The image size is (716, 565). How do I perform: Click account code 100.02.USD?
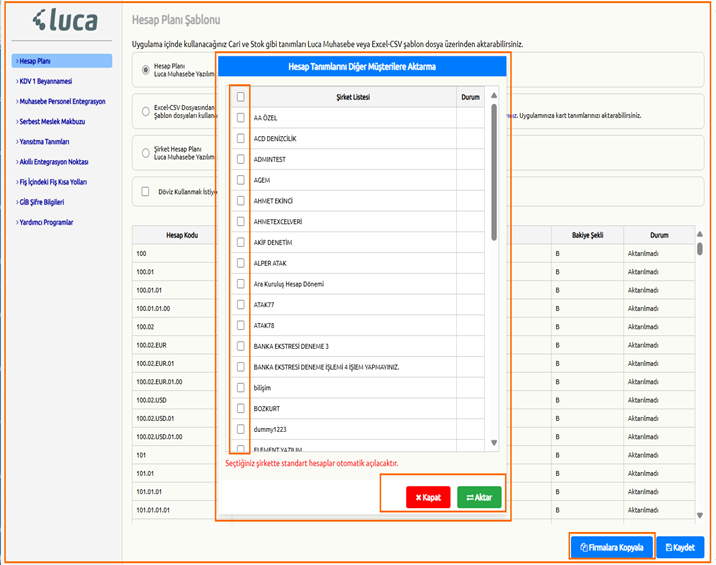coord(151,400)
